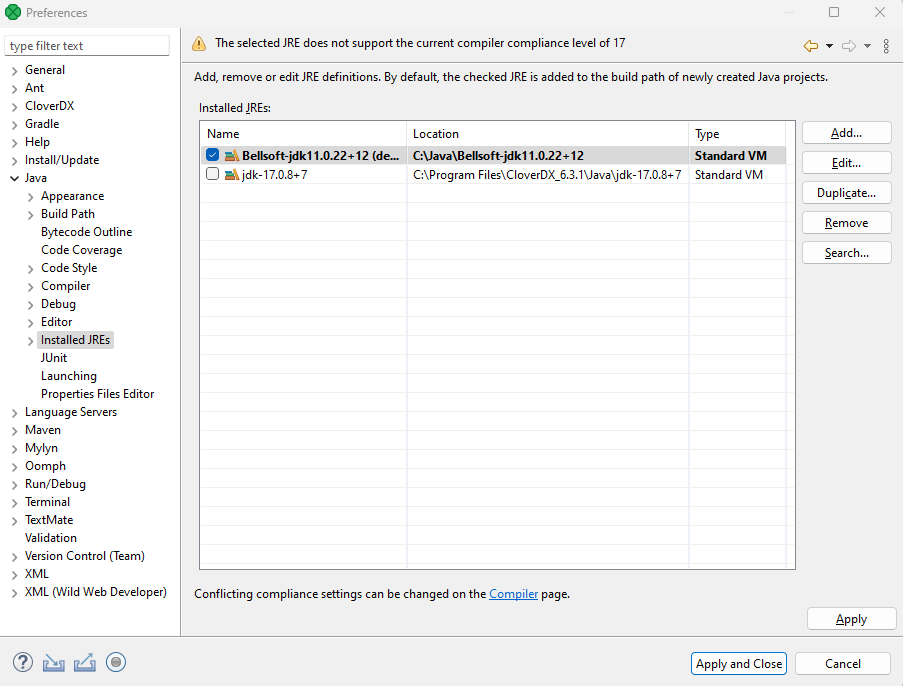Expand the Java category in the sidebar

[x=14, y=177]
